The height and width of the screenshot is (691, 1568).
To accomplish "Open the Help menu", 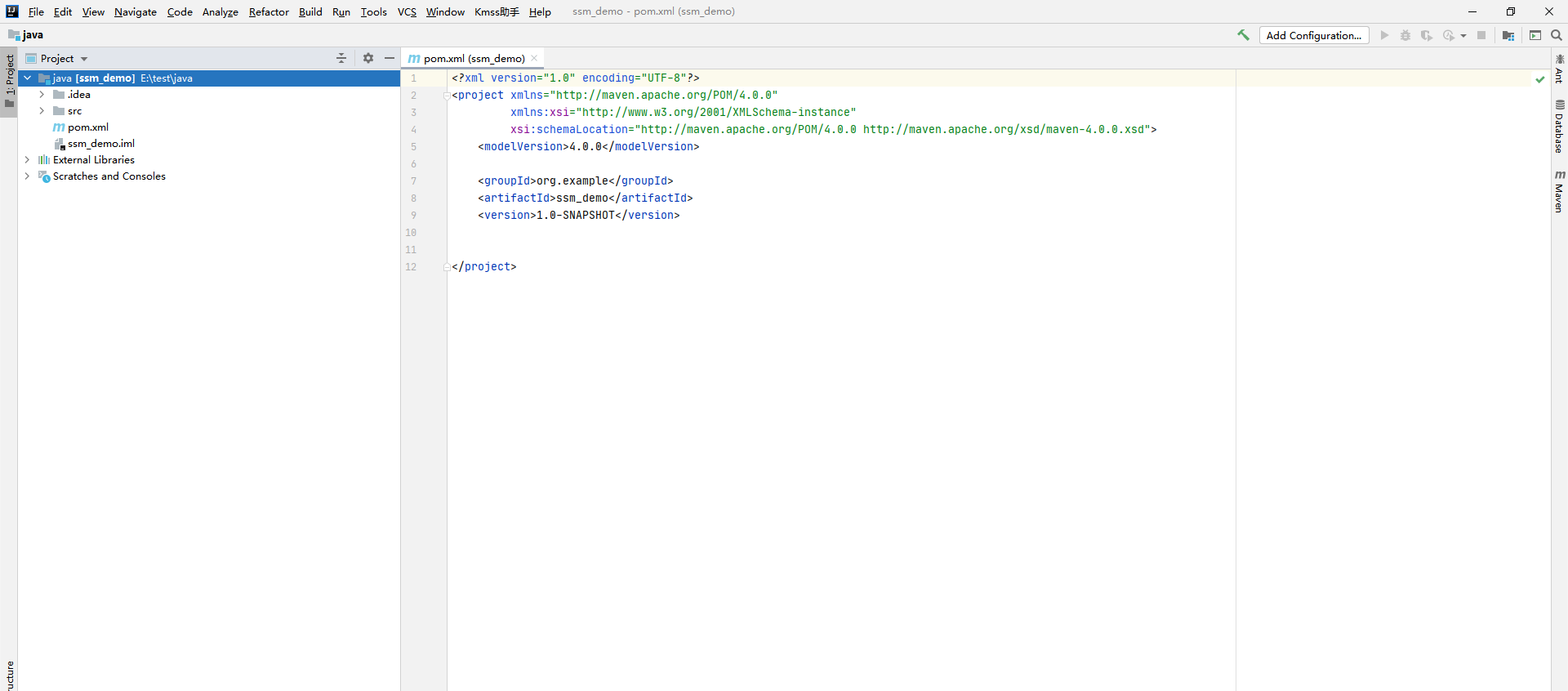I will (x=540, y=11).
